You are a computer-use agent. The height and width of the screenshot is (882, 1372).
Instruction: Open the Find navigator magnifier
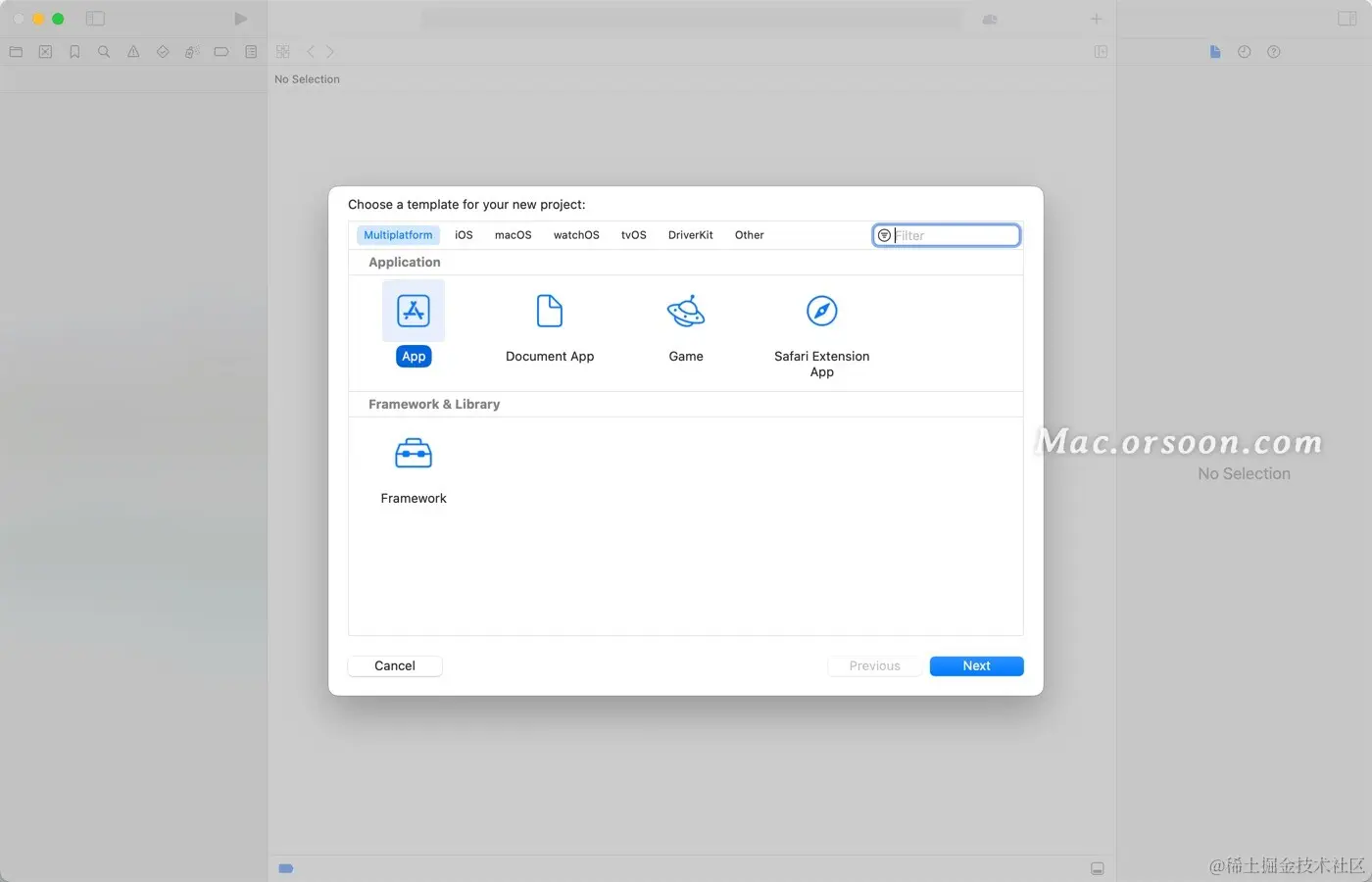[x=104, y=52]
